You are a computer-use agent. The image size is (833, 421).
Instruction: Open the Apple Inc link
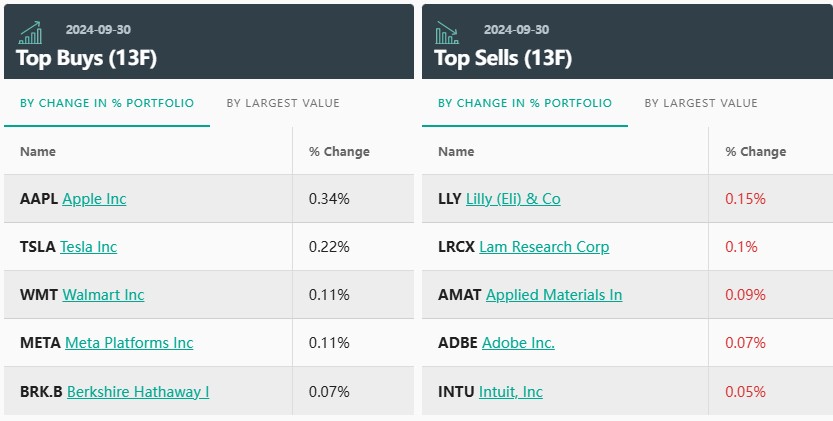(x=94, y=199)
